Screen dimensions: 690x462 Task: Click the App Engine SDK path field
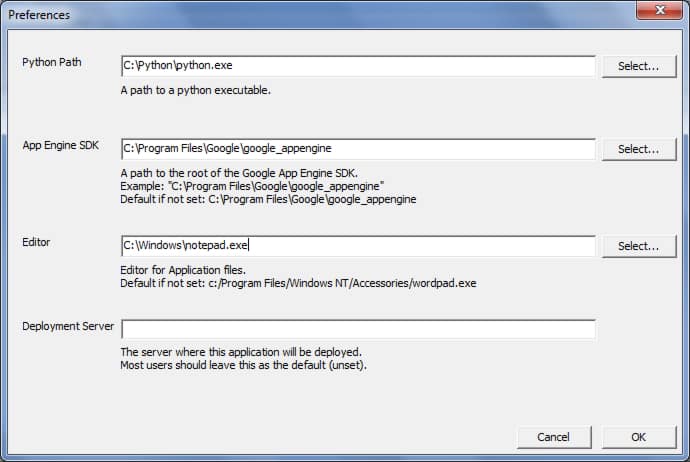tap(358, 149)
